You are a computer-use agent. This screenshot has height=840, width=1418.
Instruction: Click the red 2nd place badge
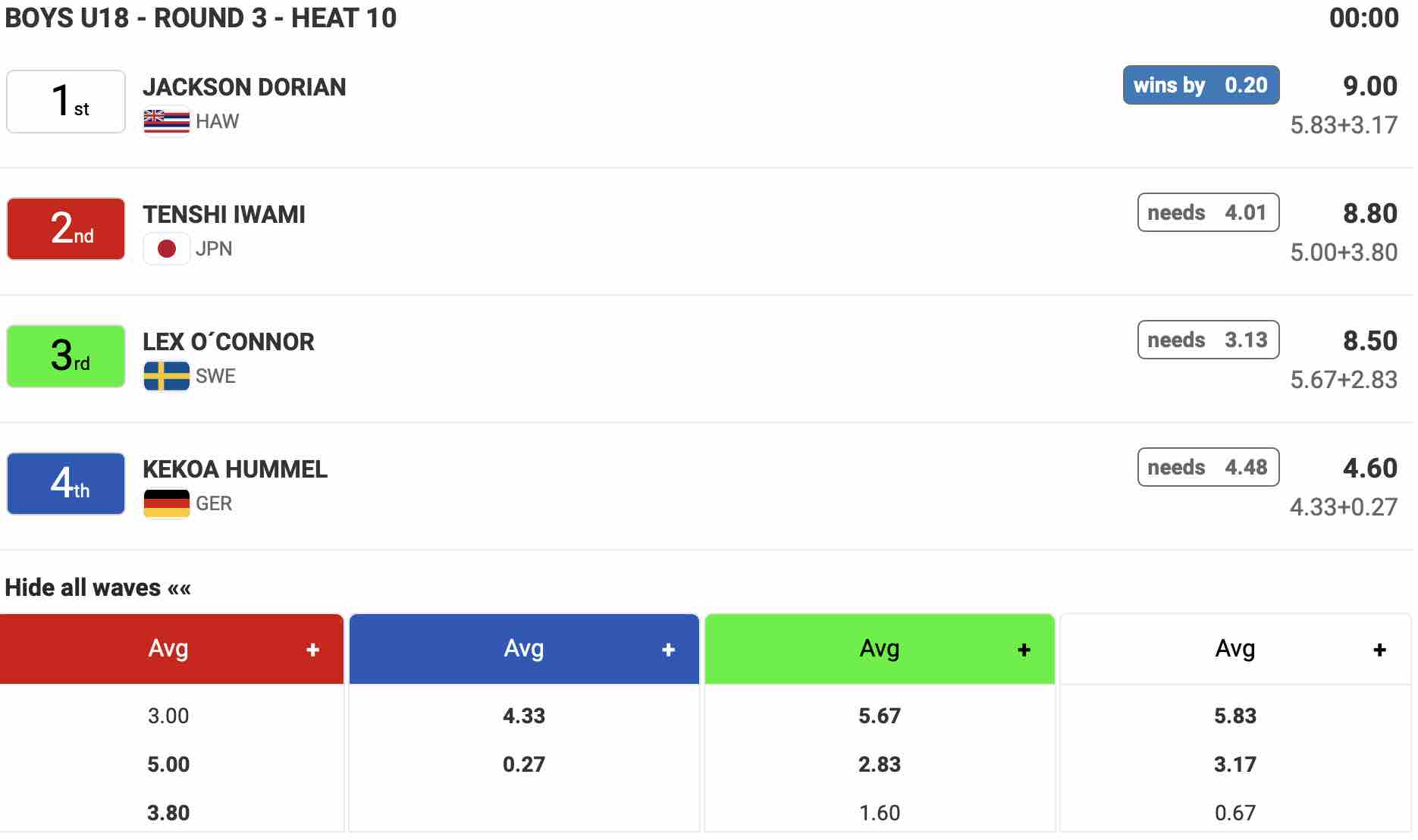coord(66,229)
